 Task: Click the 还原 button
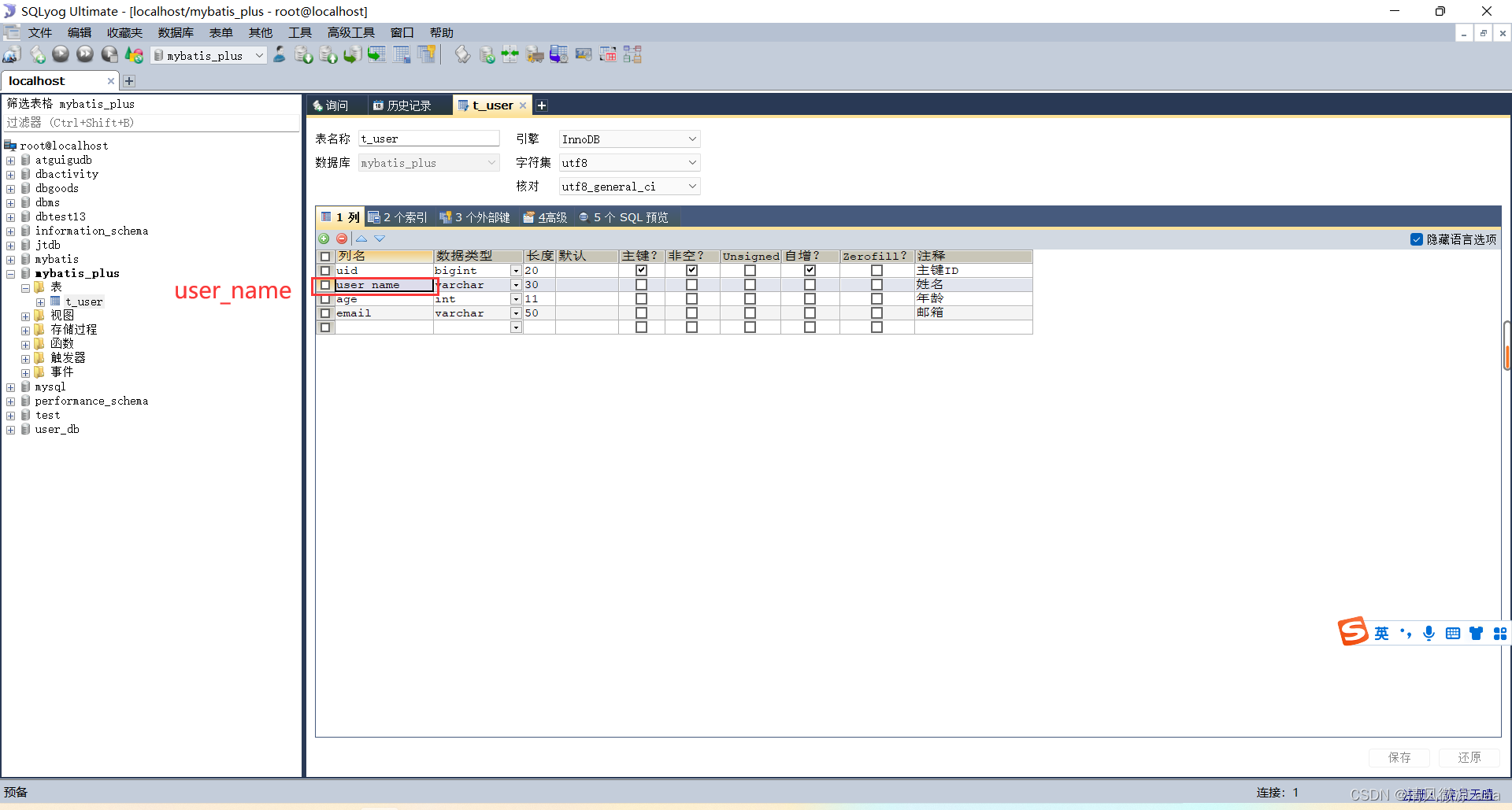click(1469, 757)
